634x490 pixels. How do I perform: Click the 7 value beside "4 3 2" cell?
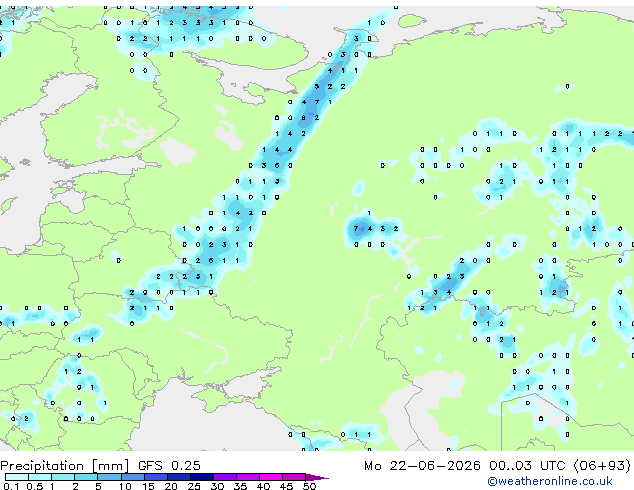(x=356, y=228)
